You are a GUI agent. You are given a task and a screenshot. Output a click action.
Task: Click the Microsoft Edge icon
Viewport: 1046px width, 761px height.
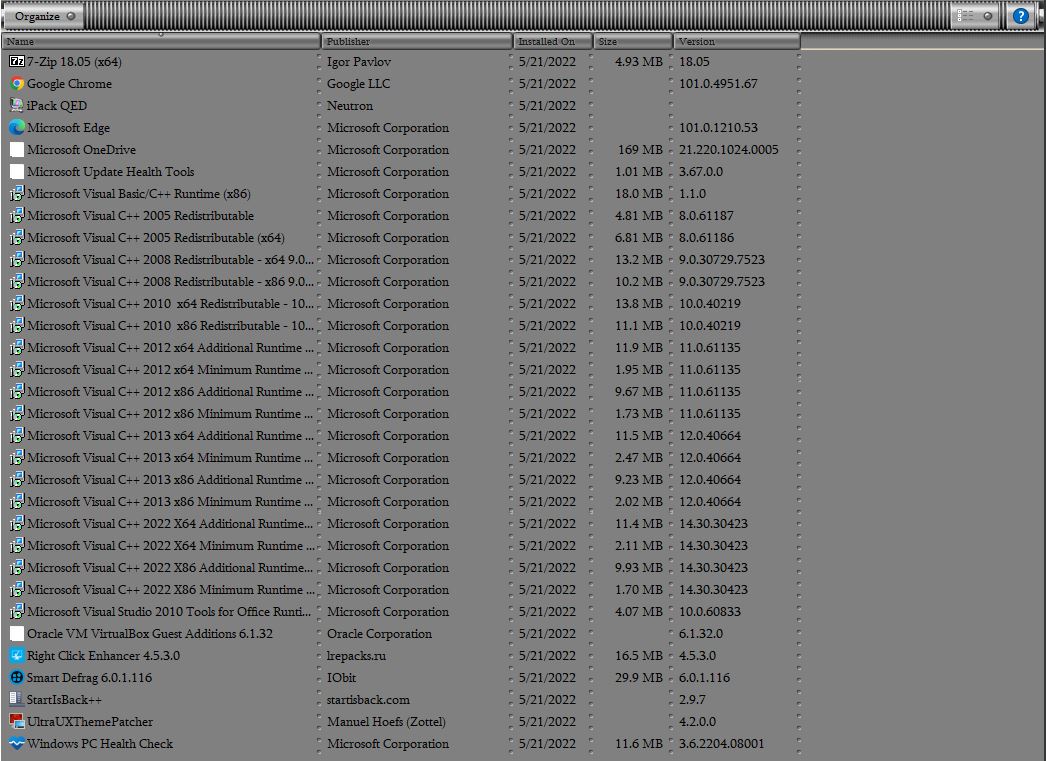[x=17, y=127]
